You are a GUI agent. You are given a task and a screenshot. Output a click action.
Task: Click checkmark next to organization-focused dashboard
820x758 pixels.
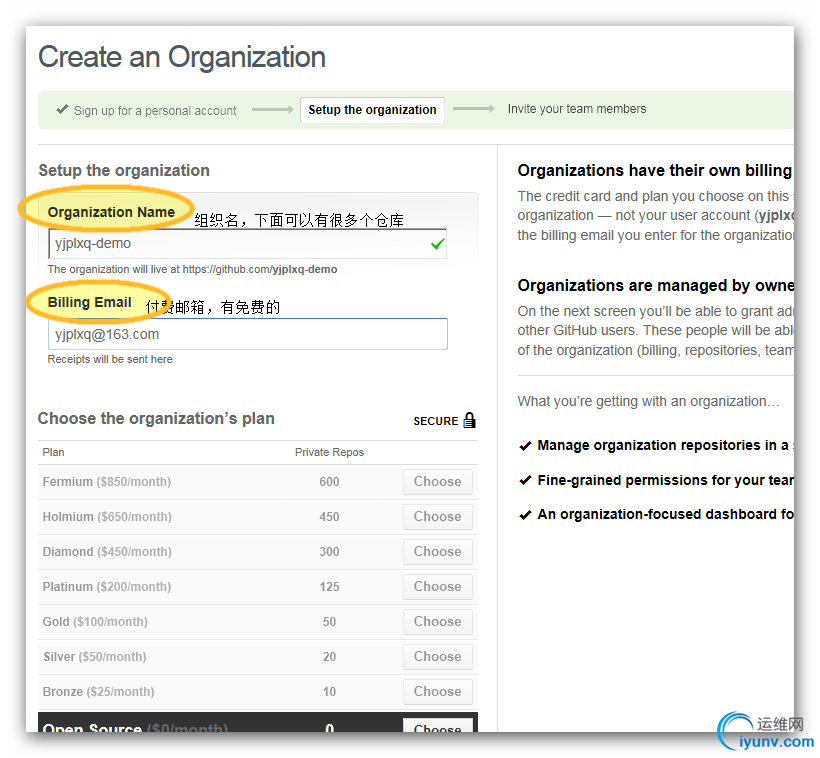[525, 515]
